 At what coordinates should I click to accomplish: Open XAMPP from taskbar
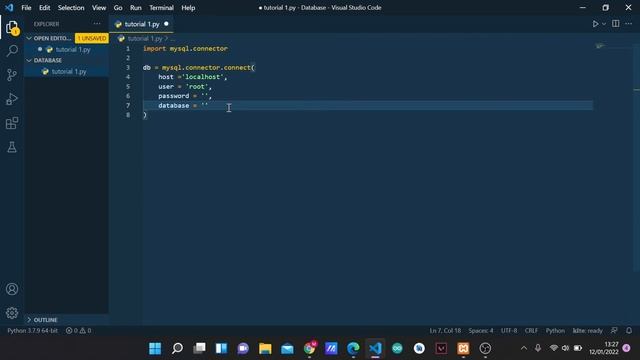click(463, 348)
